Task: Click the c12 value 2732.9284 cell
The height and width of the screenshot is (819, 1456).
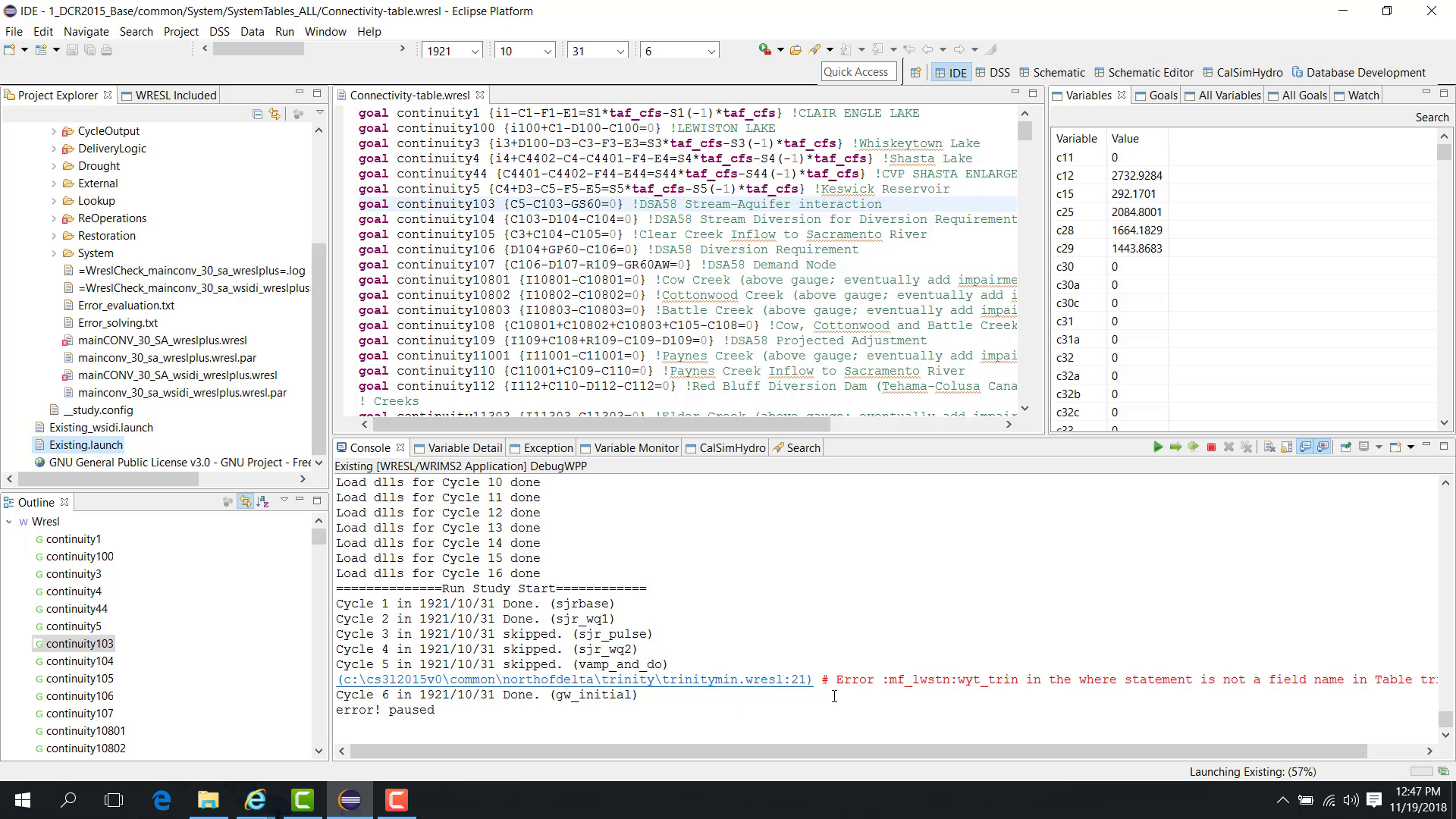Action: 1137,176
